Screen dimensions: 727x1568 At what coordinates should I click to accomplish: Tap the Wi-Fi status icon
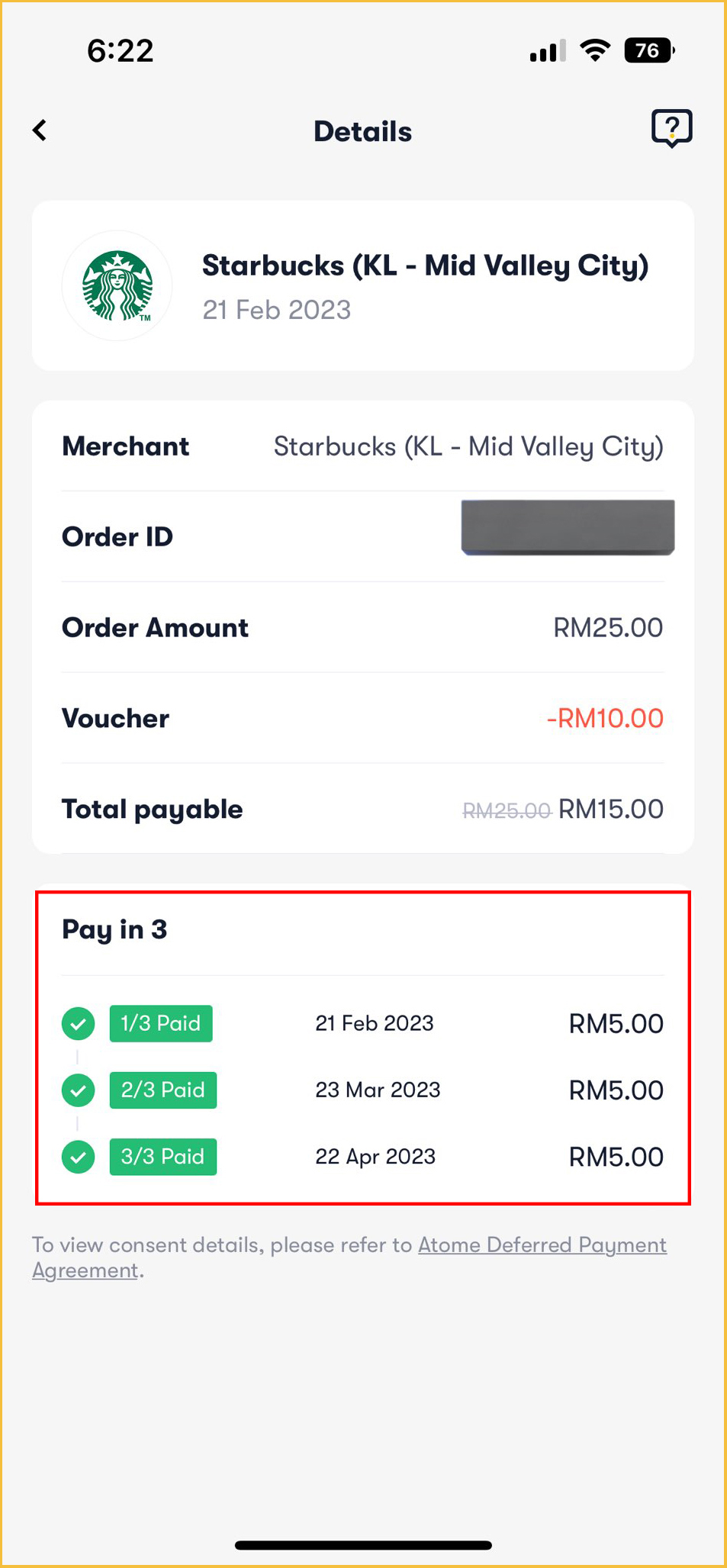595,50
